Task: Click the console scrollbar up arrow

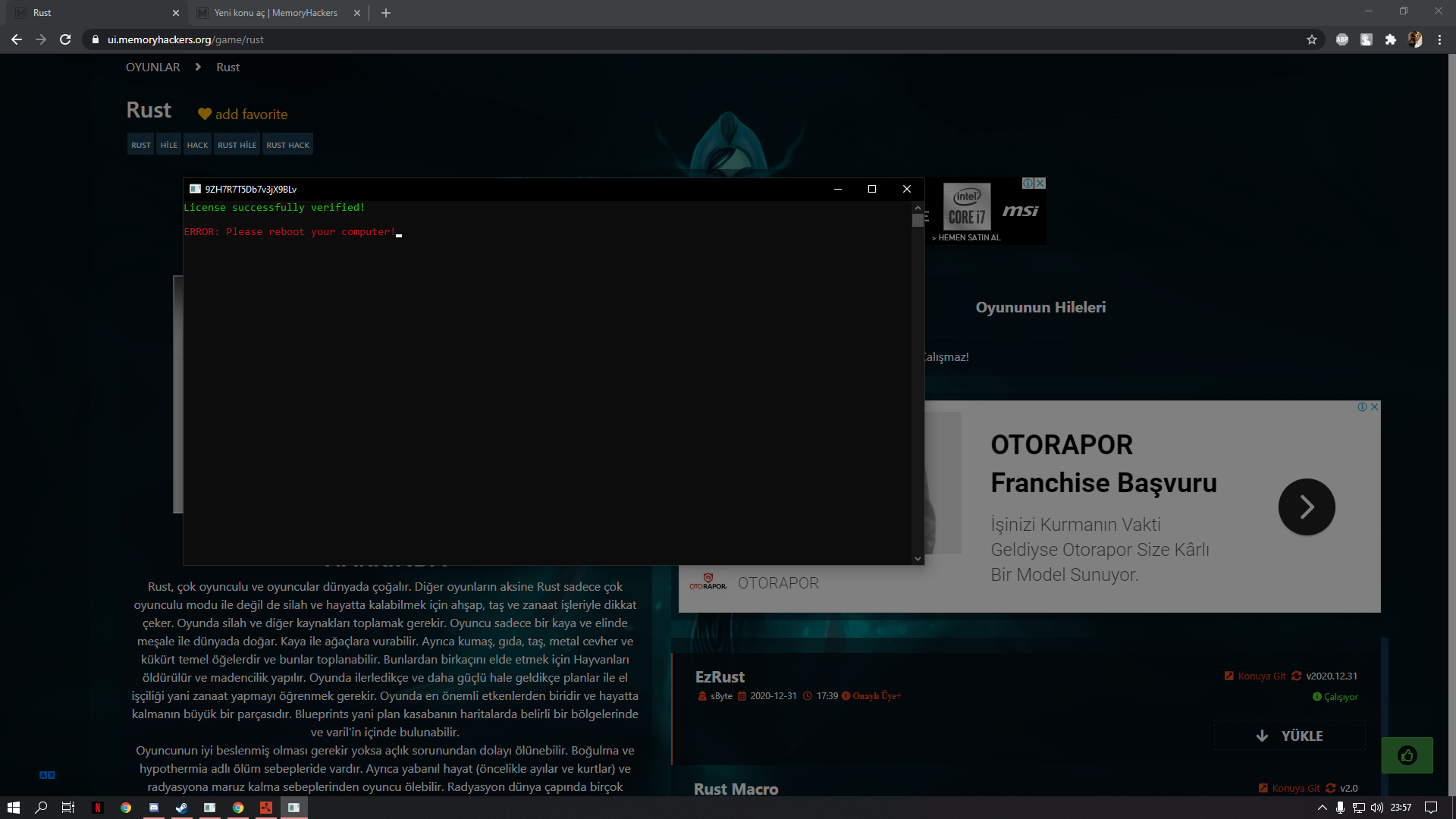Action: [918, 208]
